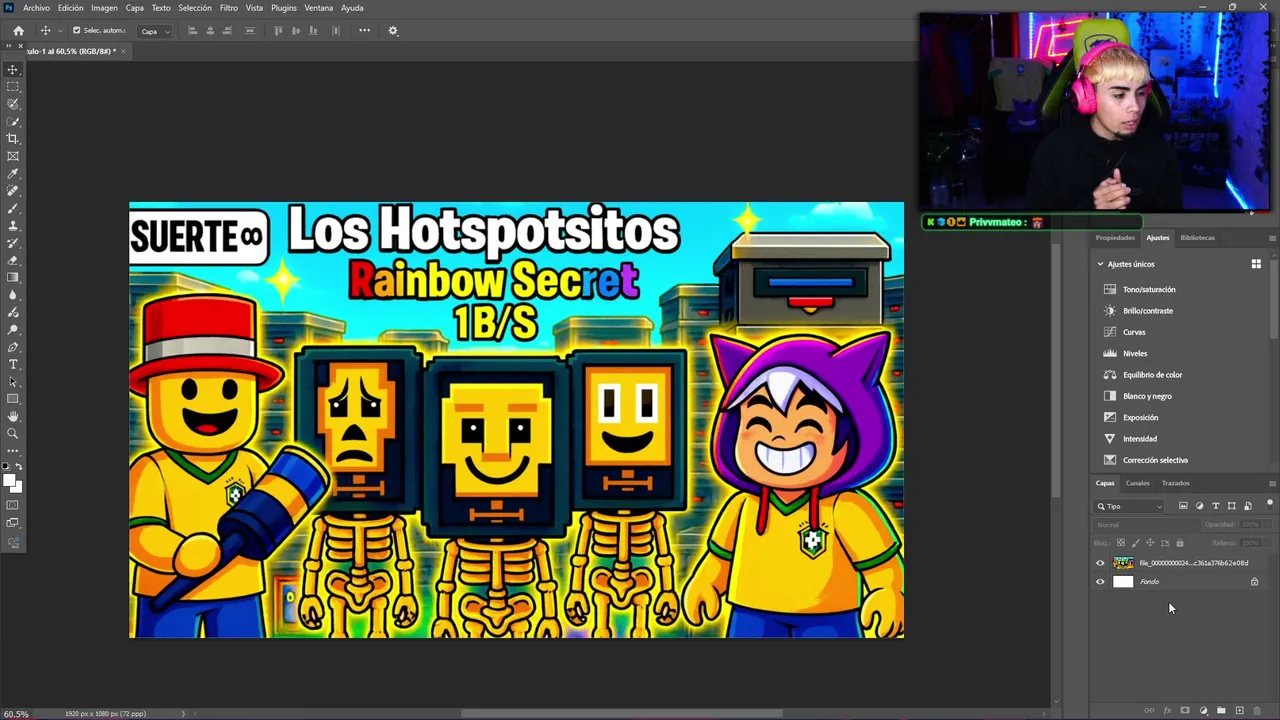Image resolution: width=1280 pixels, height=720 pixels.
Task: Select the Gradient tool
Action: (x=13, y=278)
